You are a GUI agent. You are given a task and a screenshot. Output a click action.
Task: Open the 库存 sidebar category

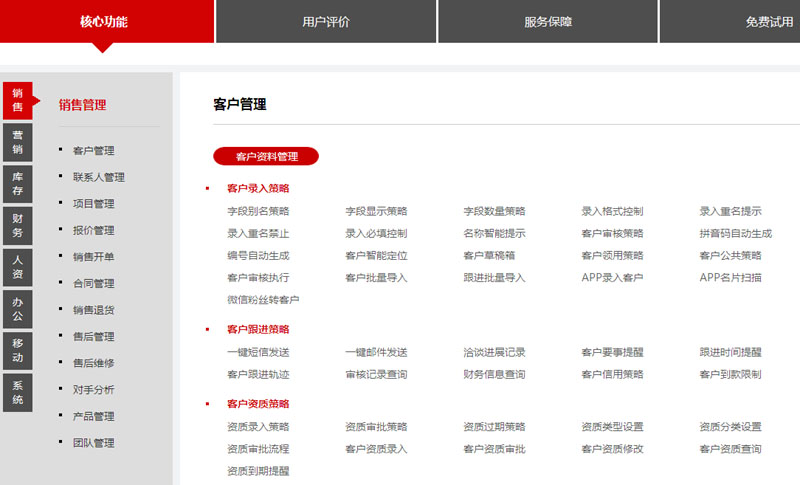(18, 183)
